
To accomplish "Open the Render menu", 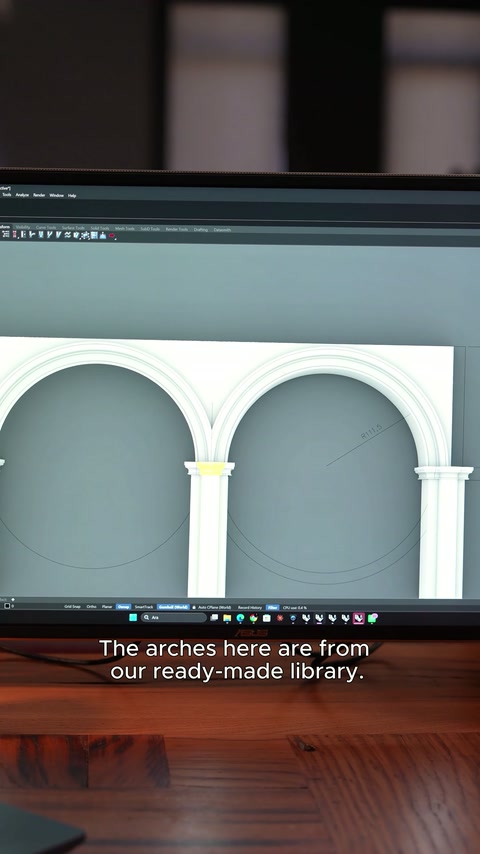I will (x=39, y=195).
